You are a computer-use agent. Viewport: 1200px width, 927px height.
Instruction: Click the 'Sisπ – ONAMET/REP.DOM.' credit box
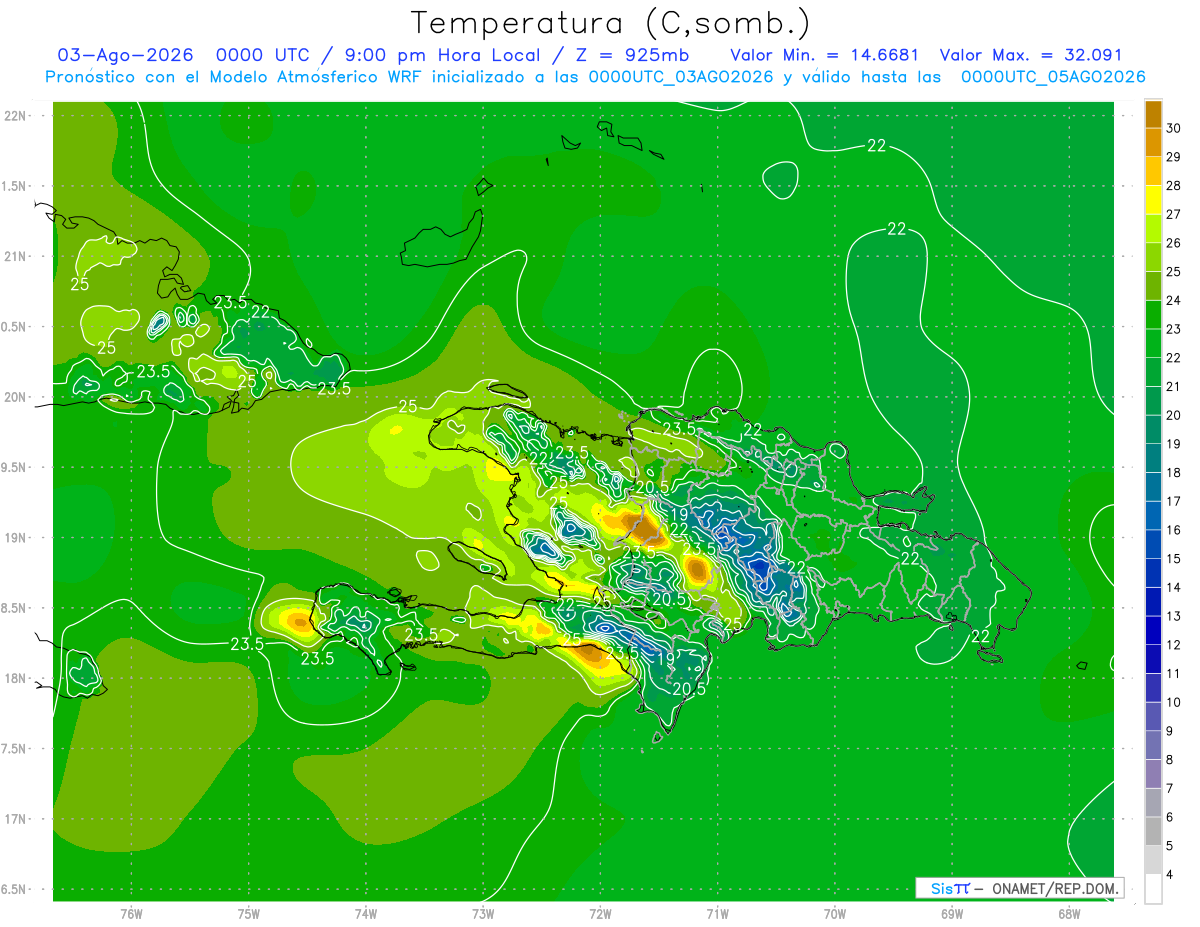coord(1019,888)
